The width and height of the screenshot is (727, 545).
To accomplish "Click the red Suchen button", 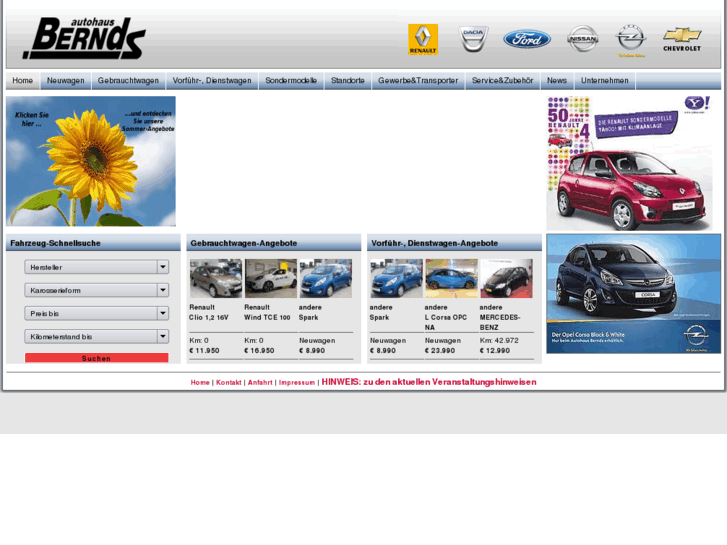I will tap(96, 358).
